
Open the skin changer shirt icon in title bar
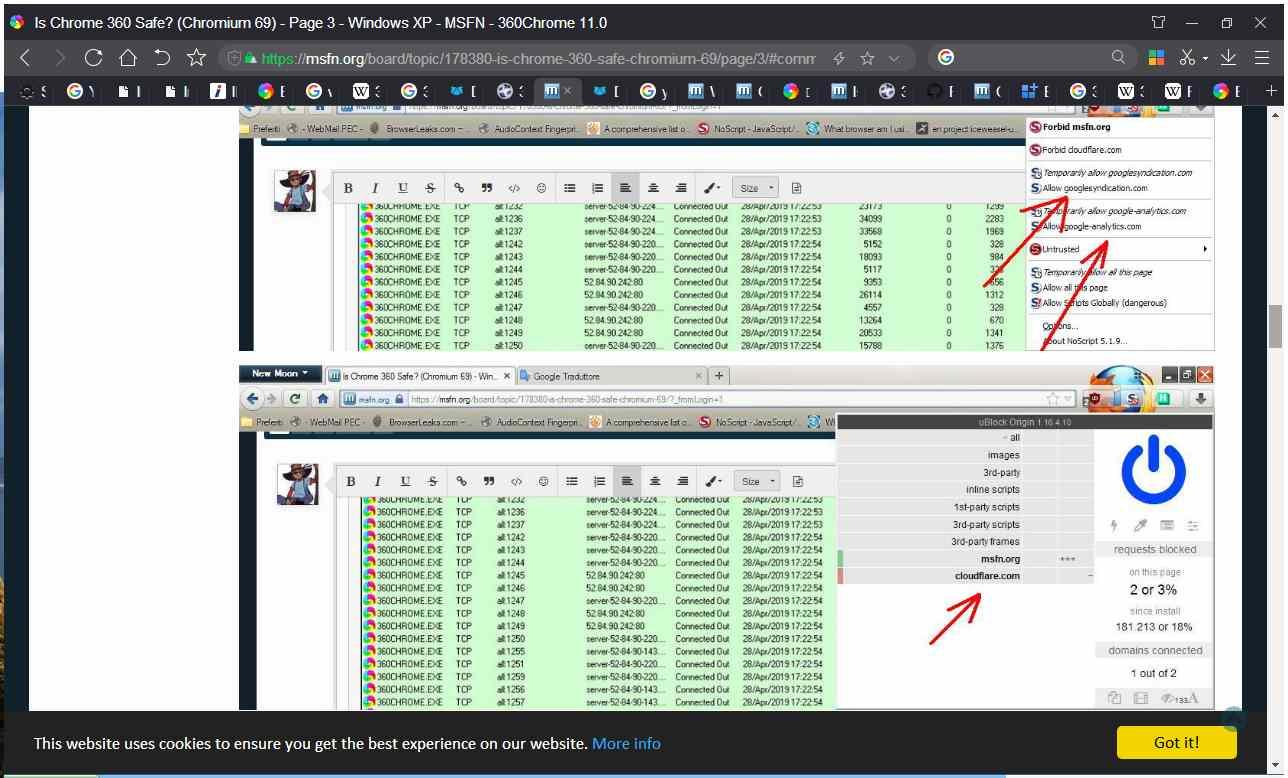(x=1158, y=22)
